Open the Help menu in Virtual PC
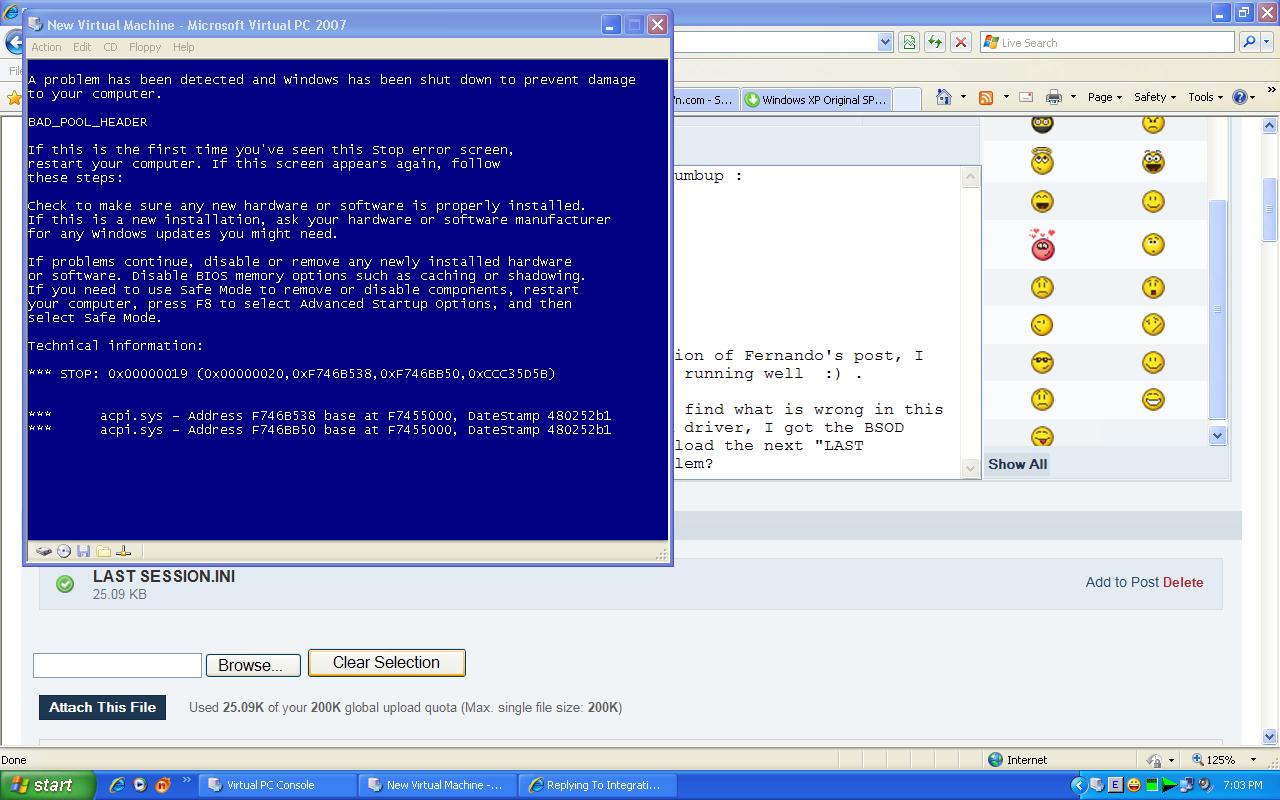1280x800 pixels. [183, 47]
